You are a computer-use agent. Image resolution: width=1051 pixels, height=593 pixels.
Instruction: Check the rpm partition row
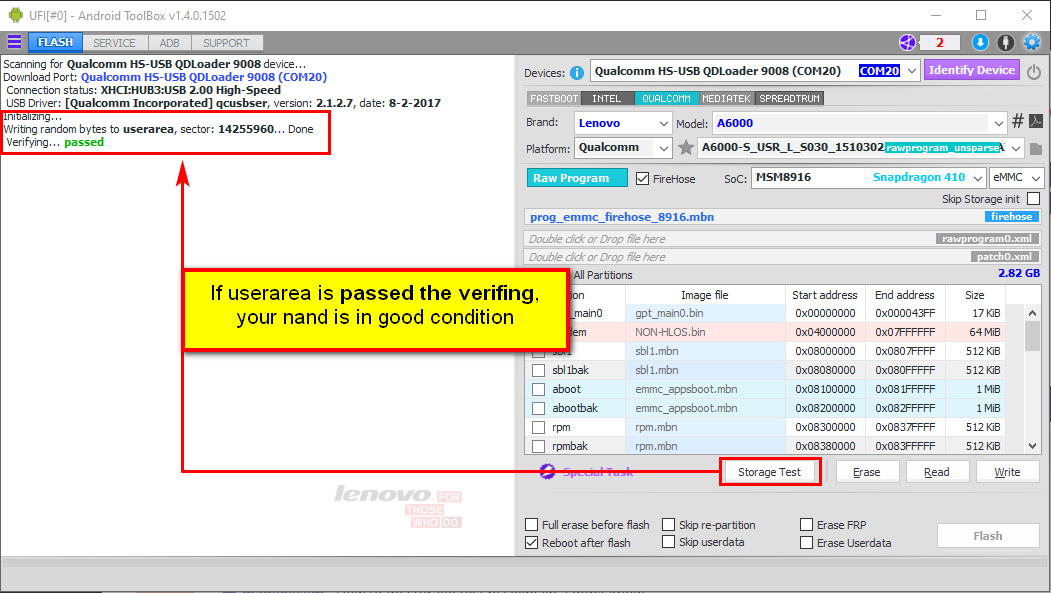pyautogui.click(x=538, y=427)
